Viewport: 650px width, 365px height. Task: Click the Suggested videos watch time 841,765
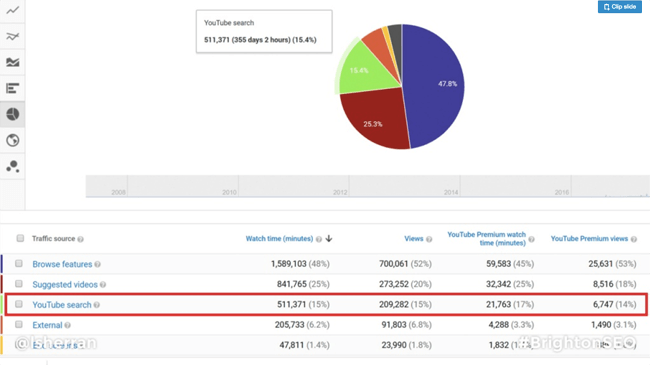tap(292, 284)
